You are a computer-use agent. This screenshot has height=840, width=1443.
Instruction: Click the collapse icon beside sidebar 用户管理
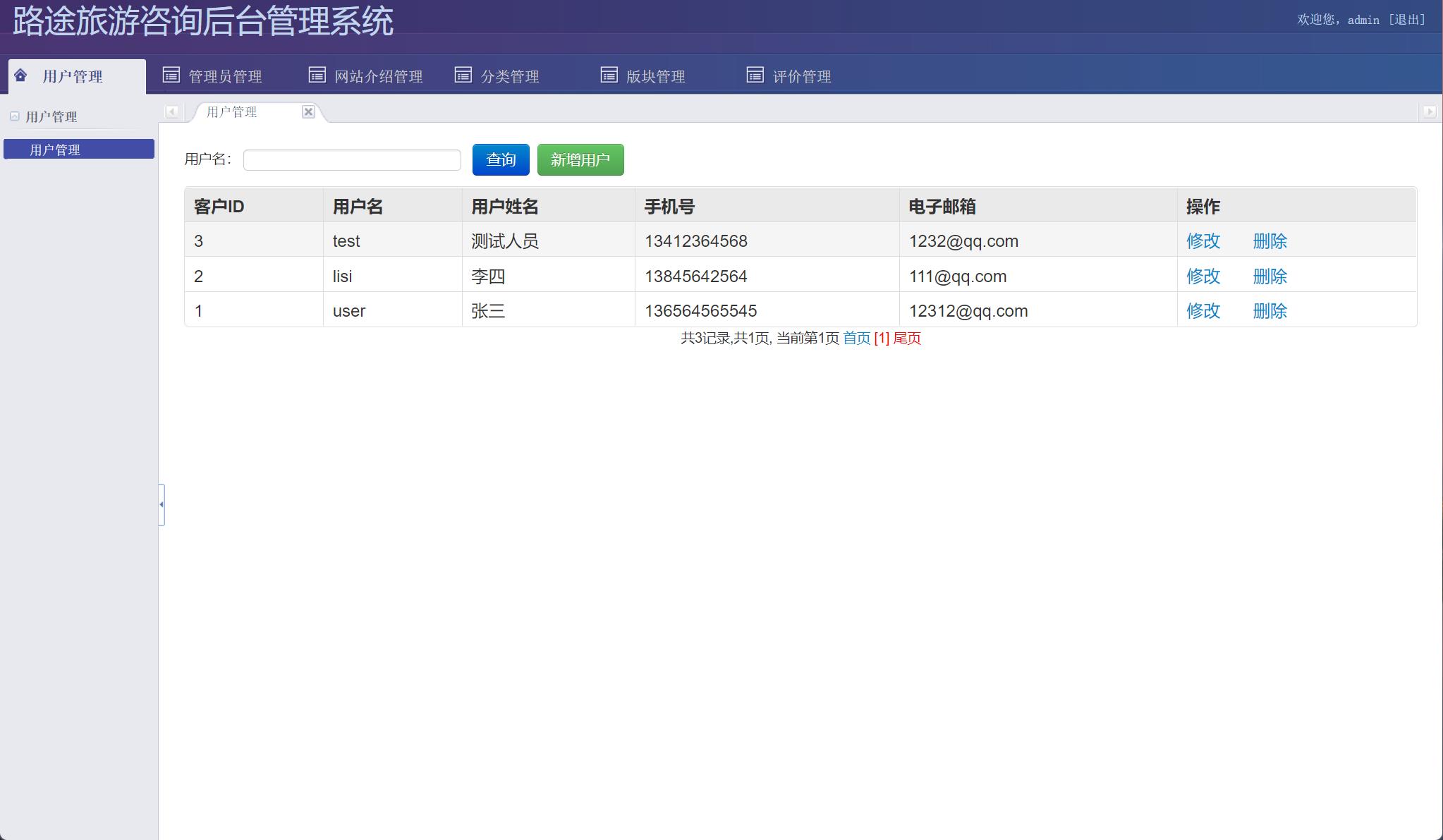[x=15, y=116]
